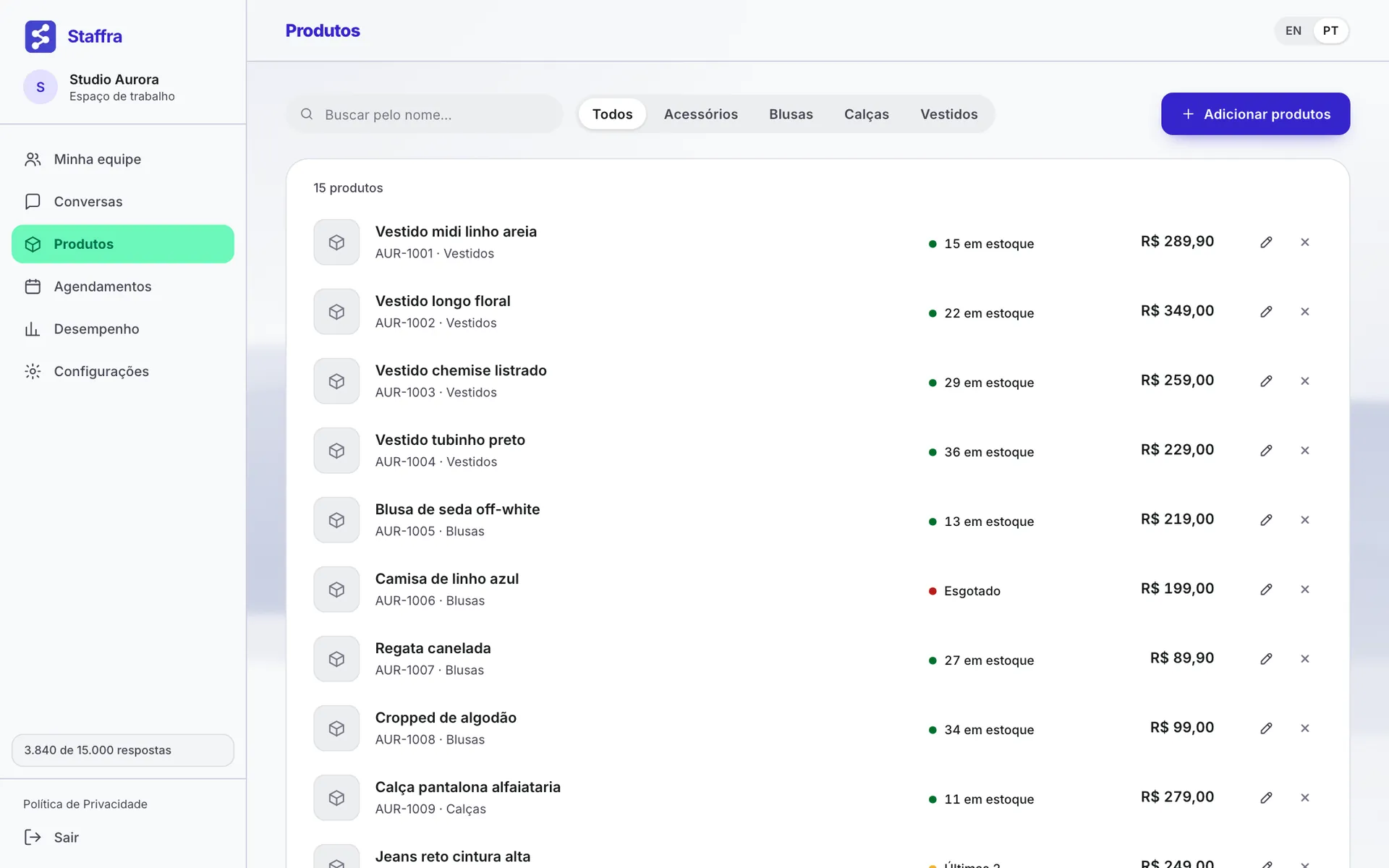Remove Calça pantalona alfaiataria product
Image resolution: width=1389 pixels, height=868 pixels.
pyautogui.click(x=1305, y=798)
